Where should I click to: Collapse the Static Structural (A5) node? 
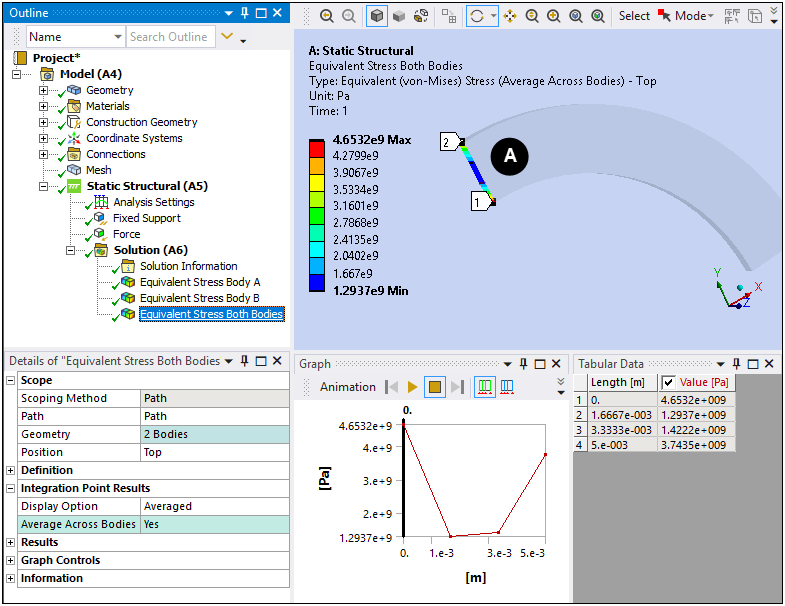tap(43, 186)
